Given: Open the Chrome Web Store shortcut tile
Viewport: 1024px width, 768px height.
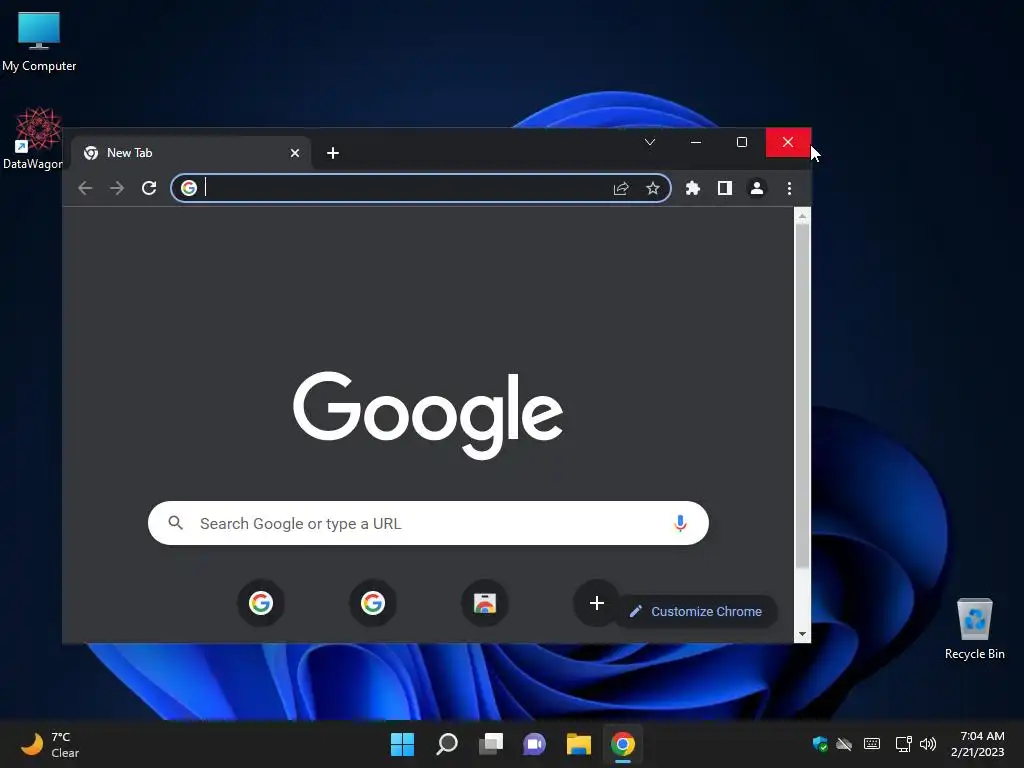Looking at the screenshot, I should click(485, 603).
